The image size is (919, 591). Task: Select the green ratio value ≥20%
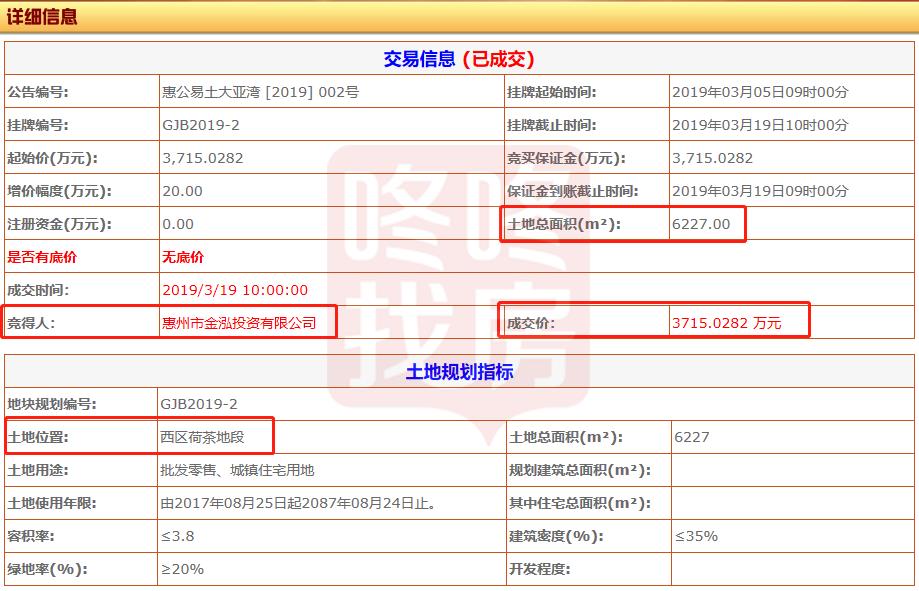coord(182,569)
